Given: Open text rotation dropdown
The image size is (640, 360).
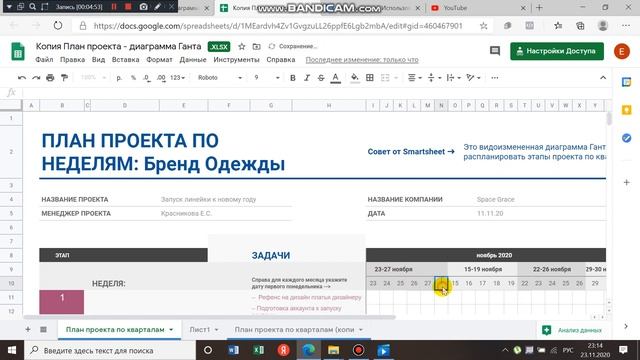Looking at the screenshot, I should point(473,78).
